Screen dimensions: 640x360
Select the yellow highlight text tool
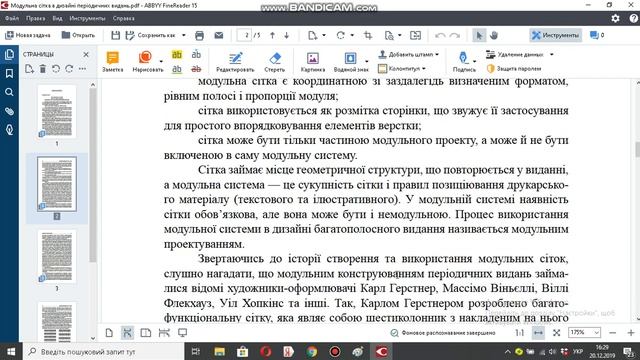coord(177,54)
